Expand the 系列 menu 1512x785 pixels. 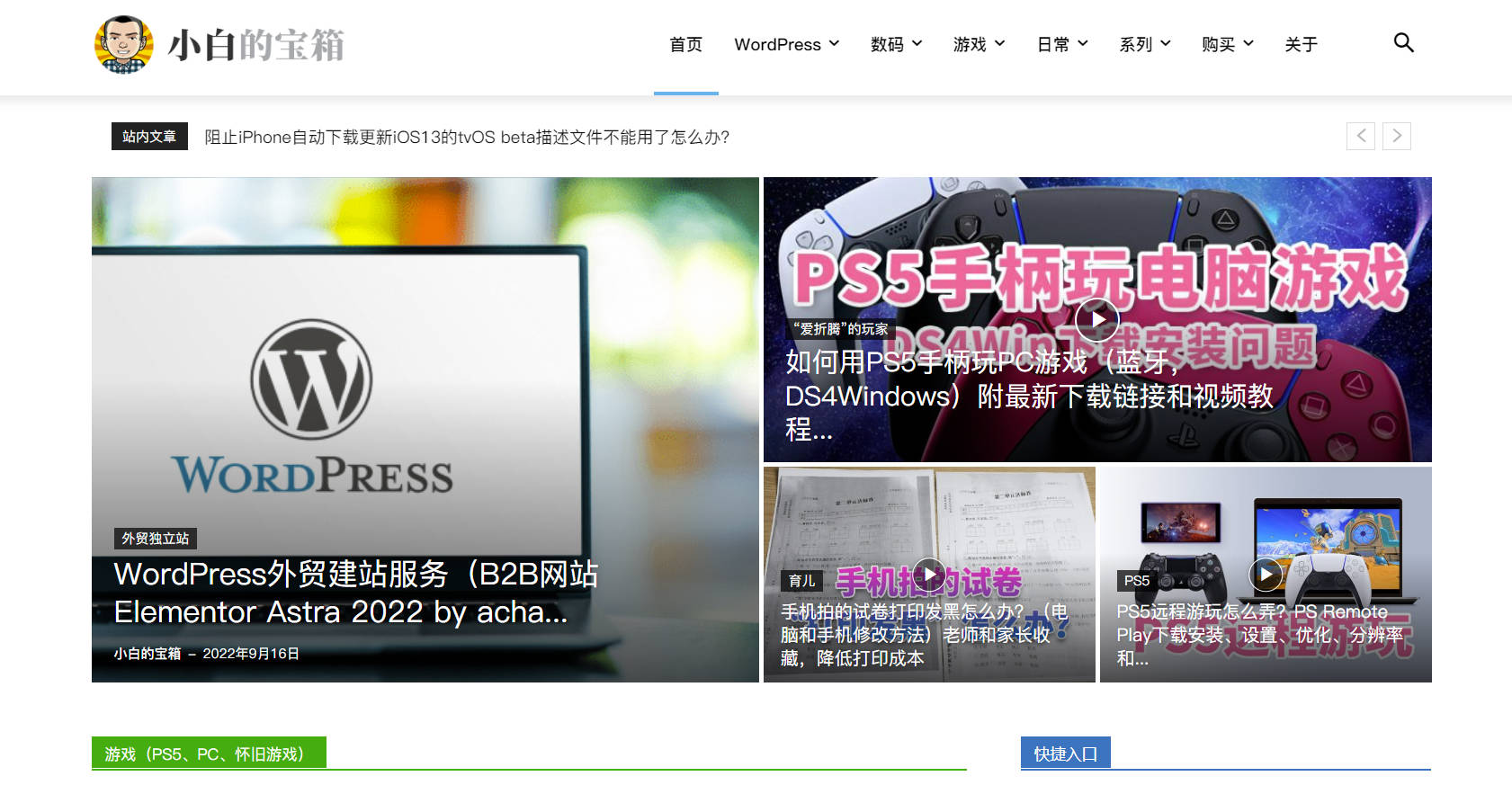point(1145,44)
